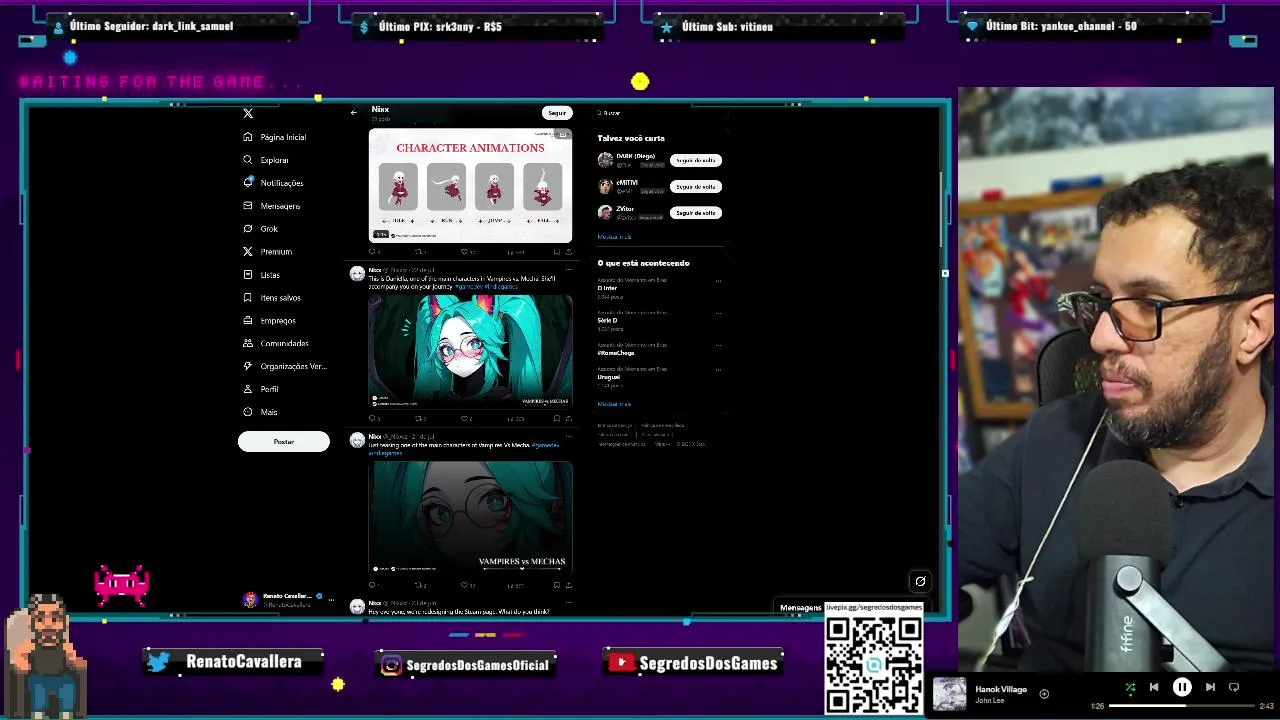Screen dimensions: 1280x720
Task: Click the Seguir button for Nixx
Action: click(557, 113)
